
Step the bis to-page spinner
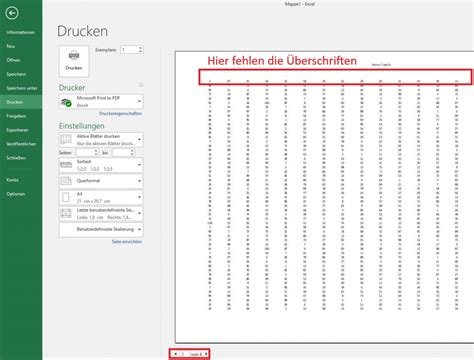click(x=132, y=153)
